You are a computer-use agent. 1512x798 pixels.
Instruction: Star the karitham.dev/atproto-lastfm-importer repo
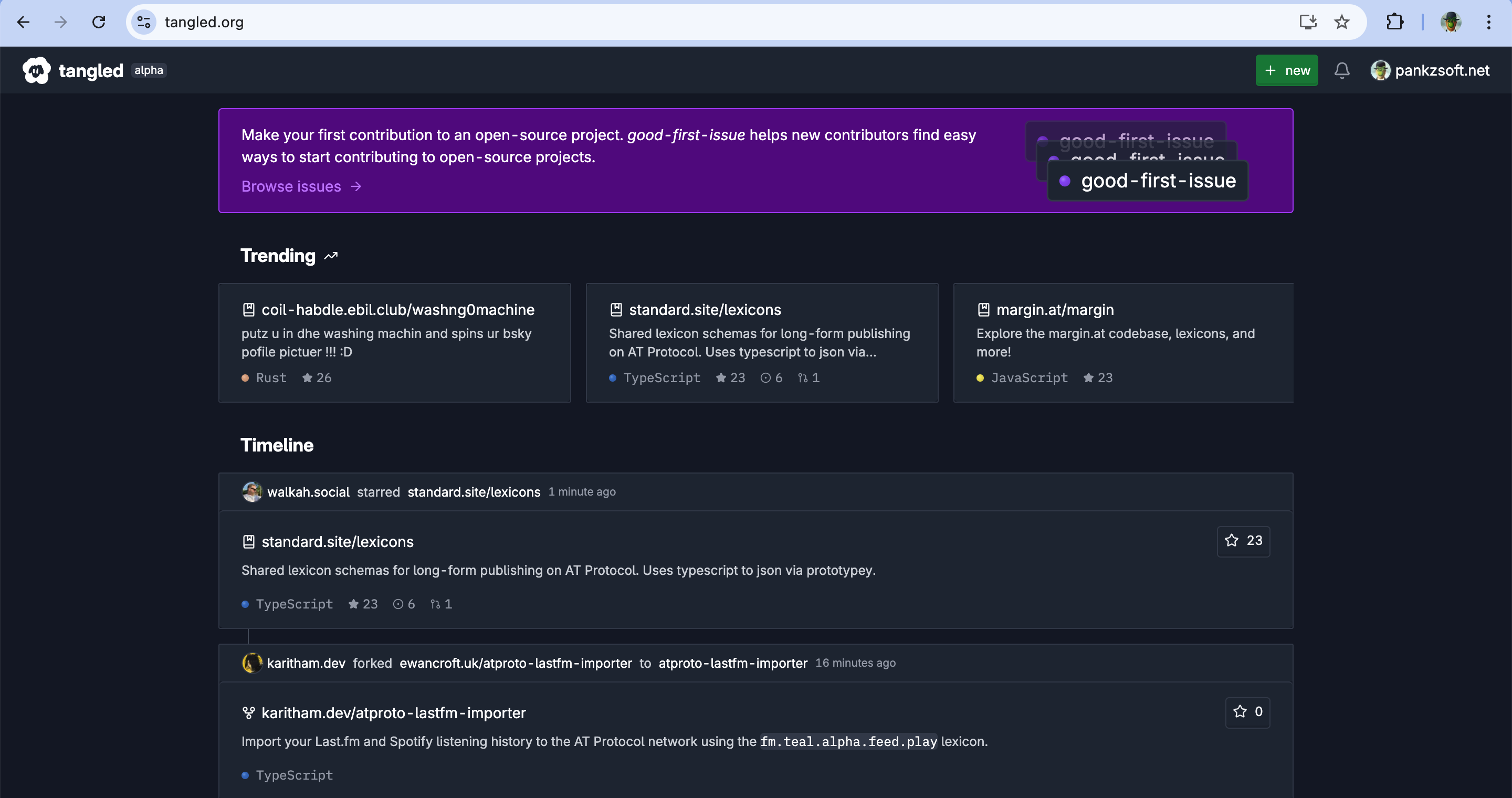[x=1247, y=712]
